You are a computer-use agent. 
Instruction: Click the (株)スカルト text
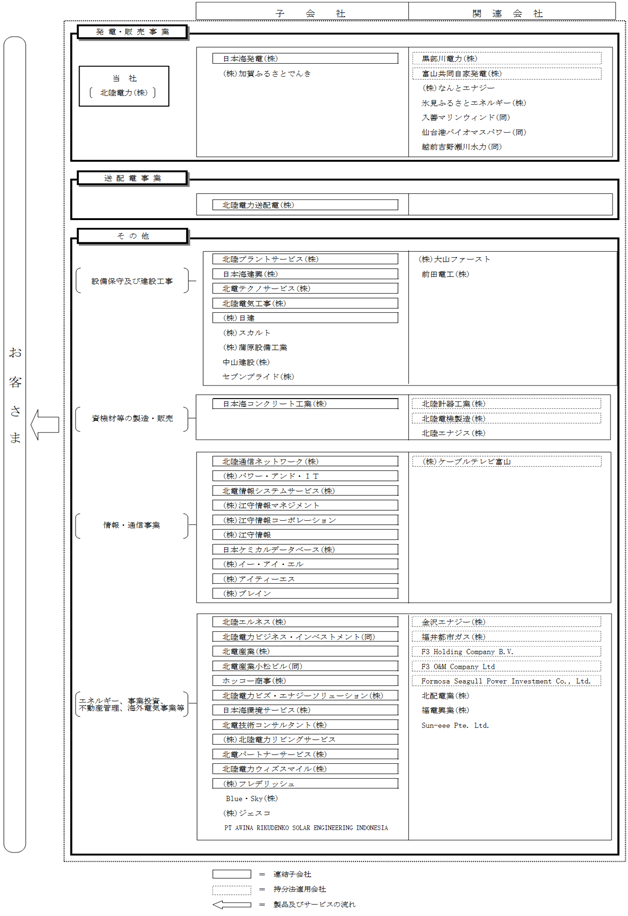click(x=247, y=333)
